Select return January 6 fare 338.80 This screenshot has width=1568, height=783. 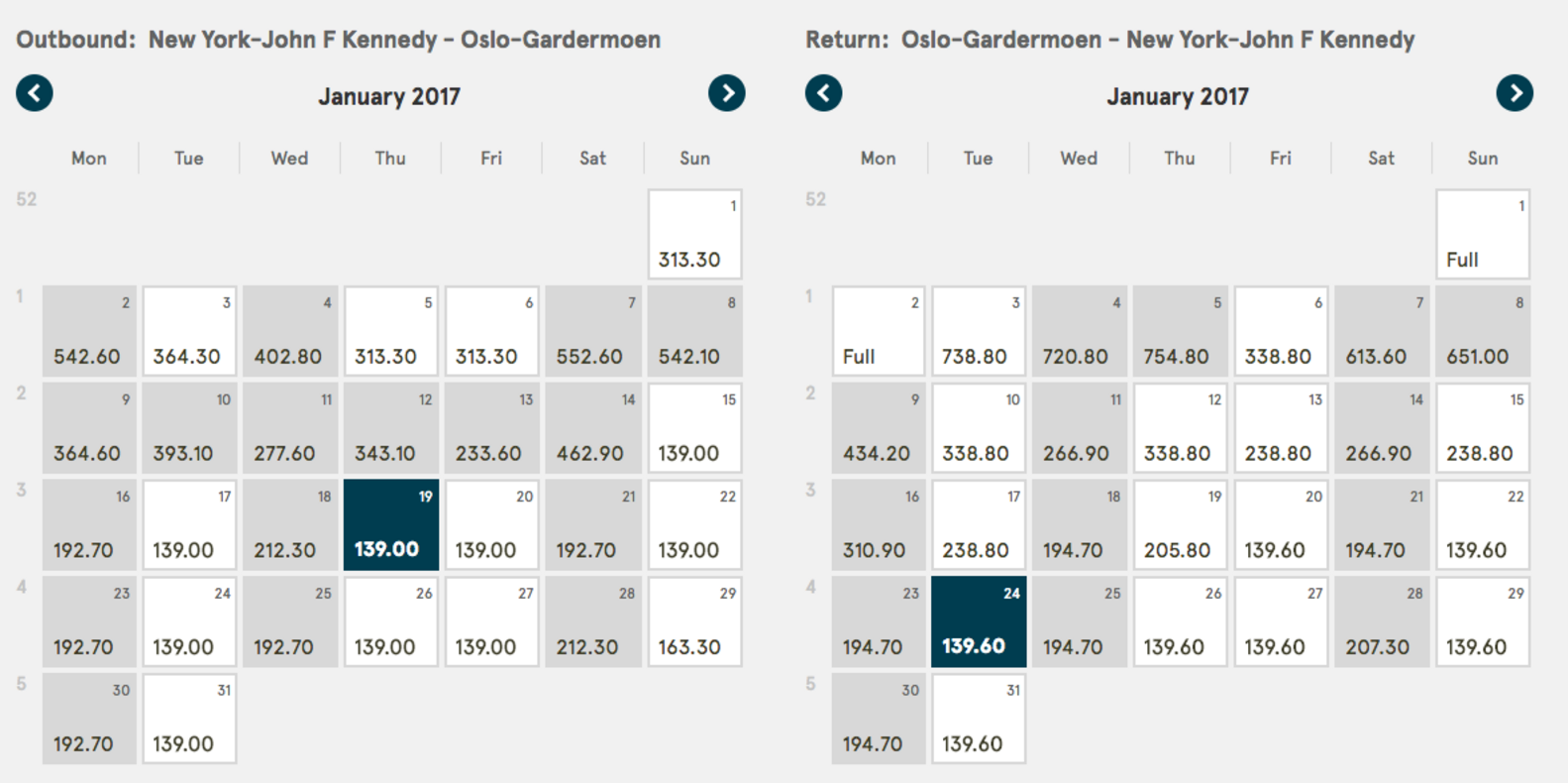tap(1281, 332)
